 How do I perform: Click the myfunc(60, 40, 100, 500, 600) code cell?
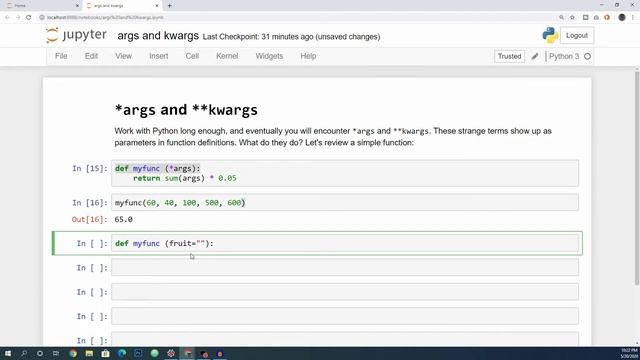[x=345, y=202]
